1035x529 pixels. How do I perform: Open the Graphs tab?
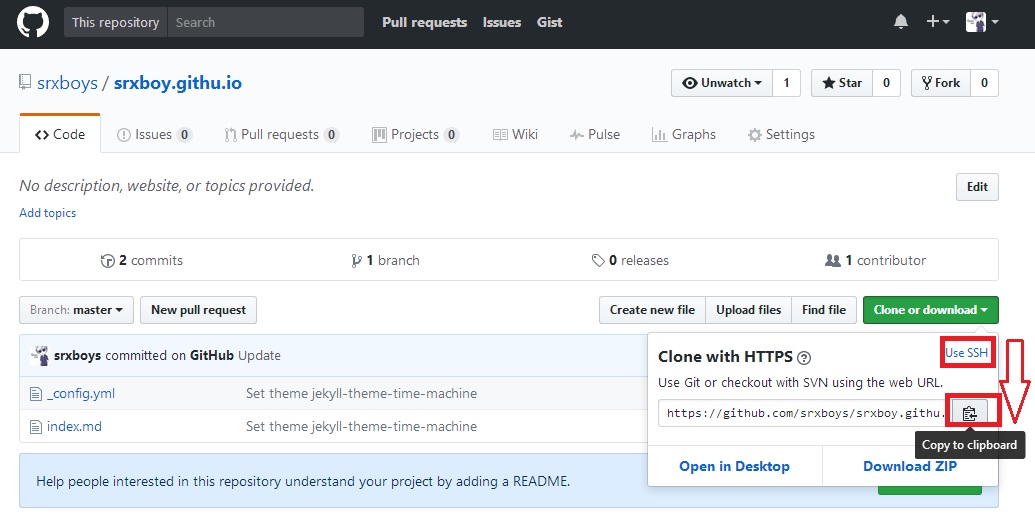(683, 135)
